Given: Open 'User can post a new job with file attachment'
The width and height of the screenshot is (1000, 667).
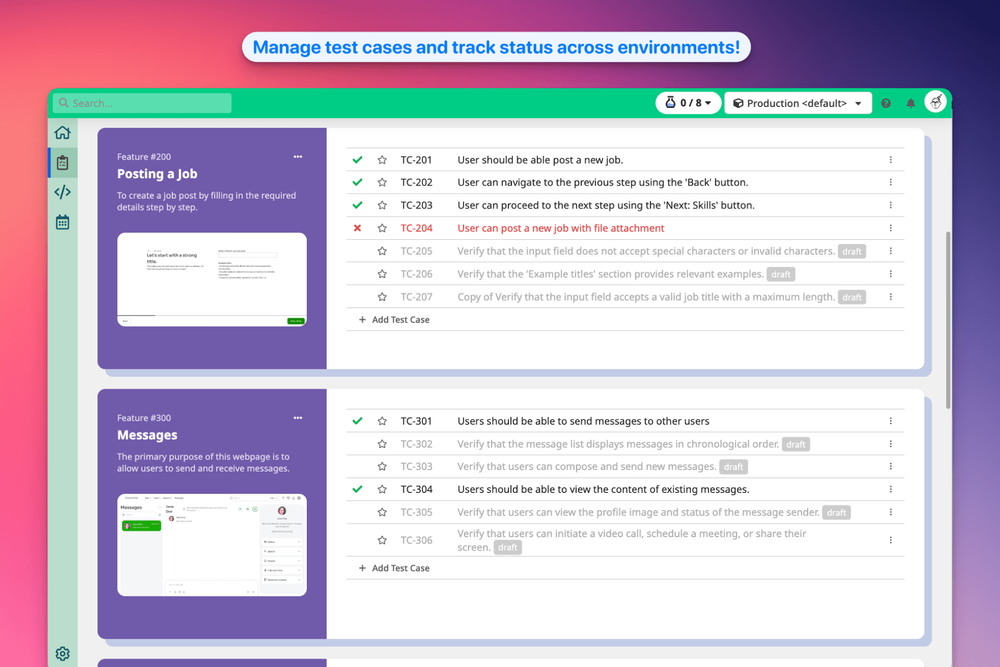Looking at the screenshot, I should [x=561, y=228].
